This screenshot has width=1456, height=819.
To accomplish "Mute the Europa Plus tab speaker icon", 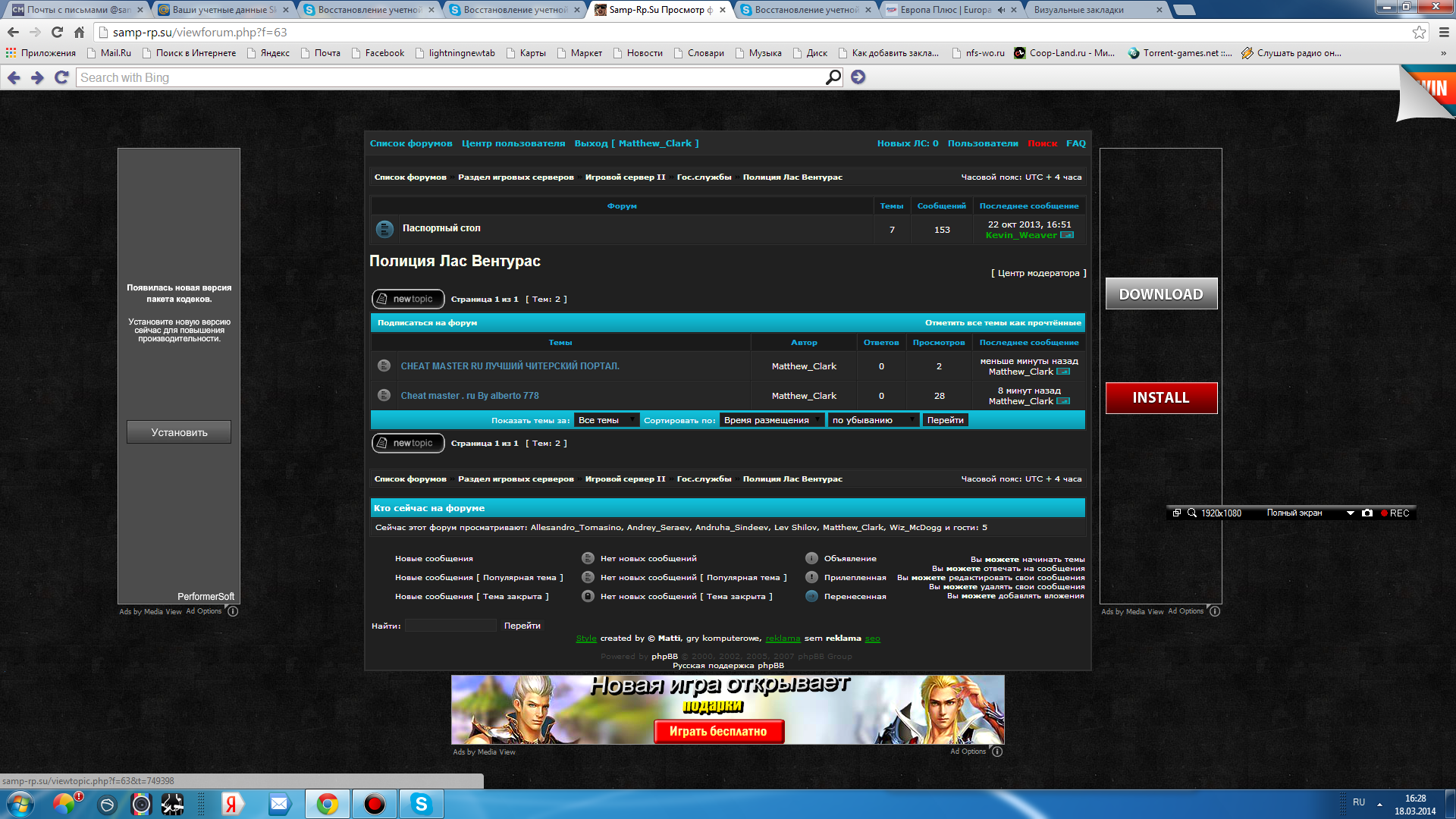I will [1002, 10].
